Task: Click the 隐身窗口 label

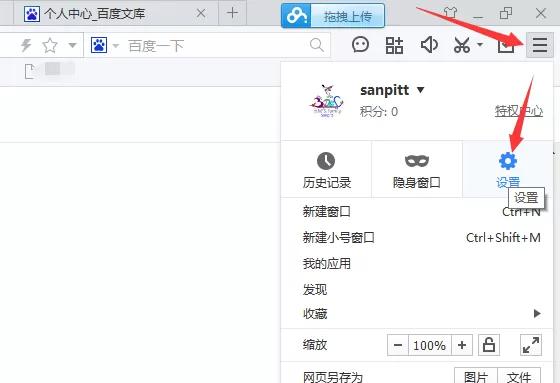Action: 417,183
